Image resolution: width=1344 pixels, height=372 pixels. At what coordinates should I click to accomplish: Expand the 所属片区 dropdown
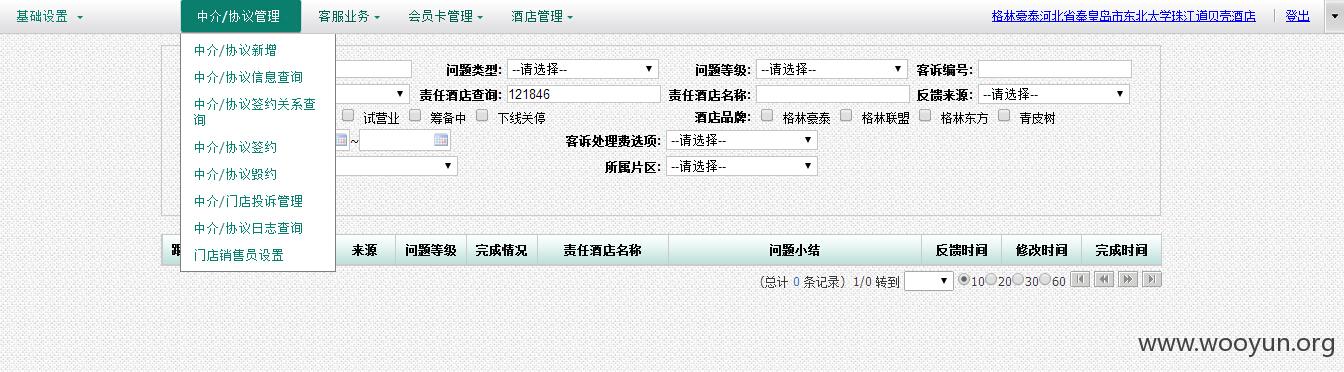coord(742,166)
